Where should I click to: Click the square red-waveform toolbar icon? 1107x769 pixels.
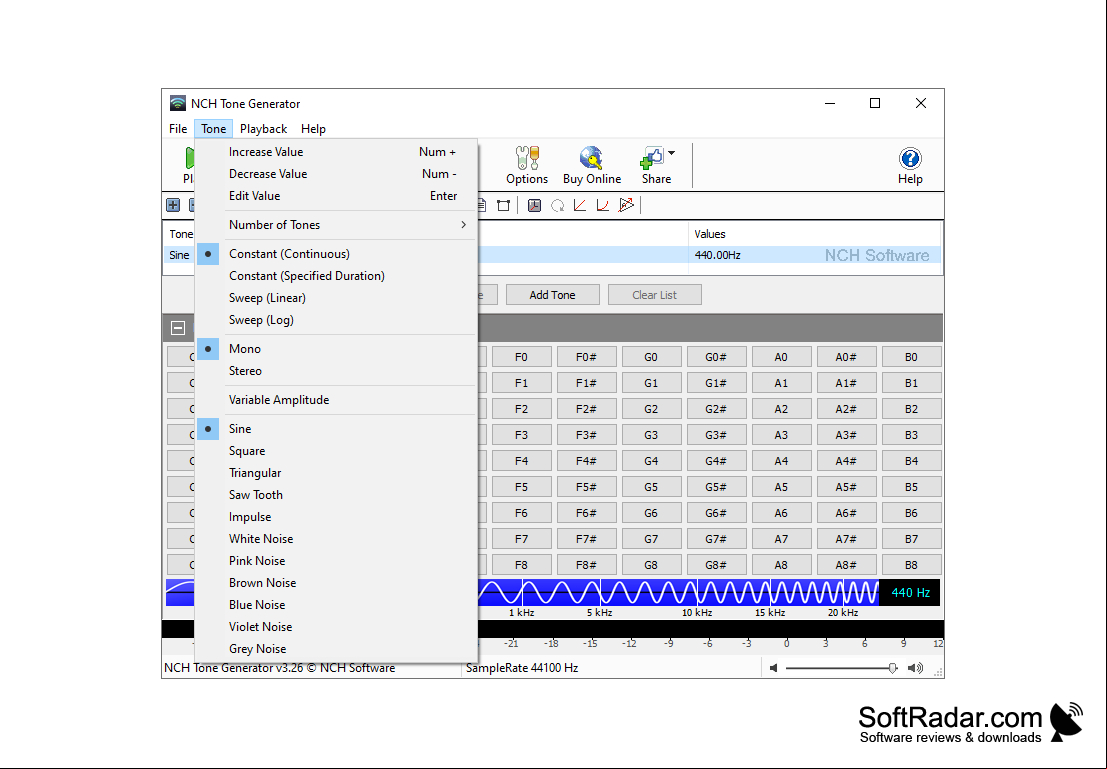[x=534, y=205]
